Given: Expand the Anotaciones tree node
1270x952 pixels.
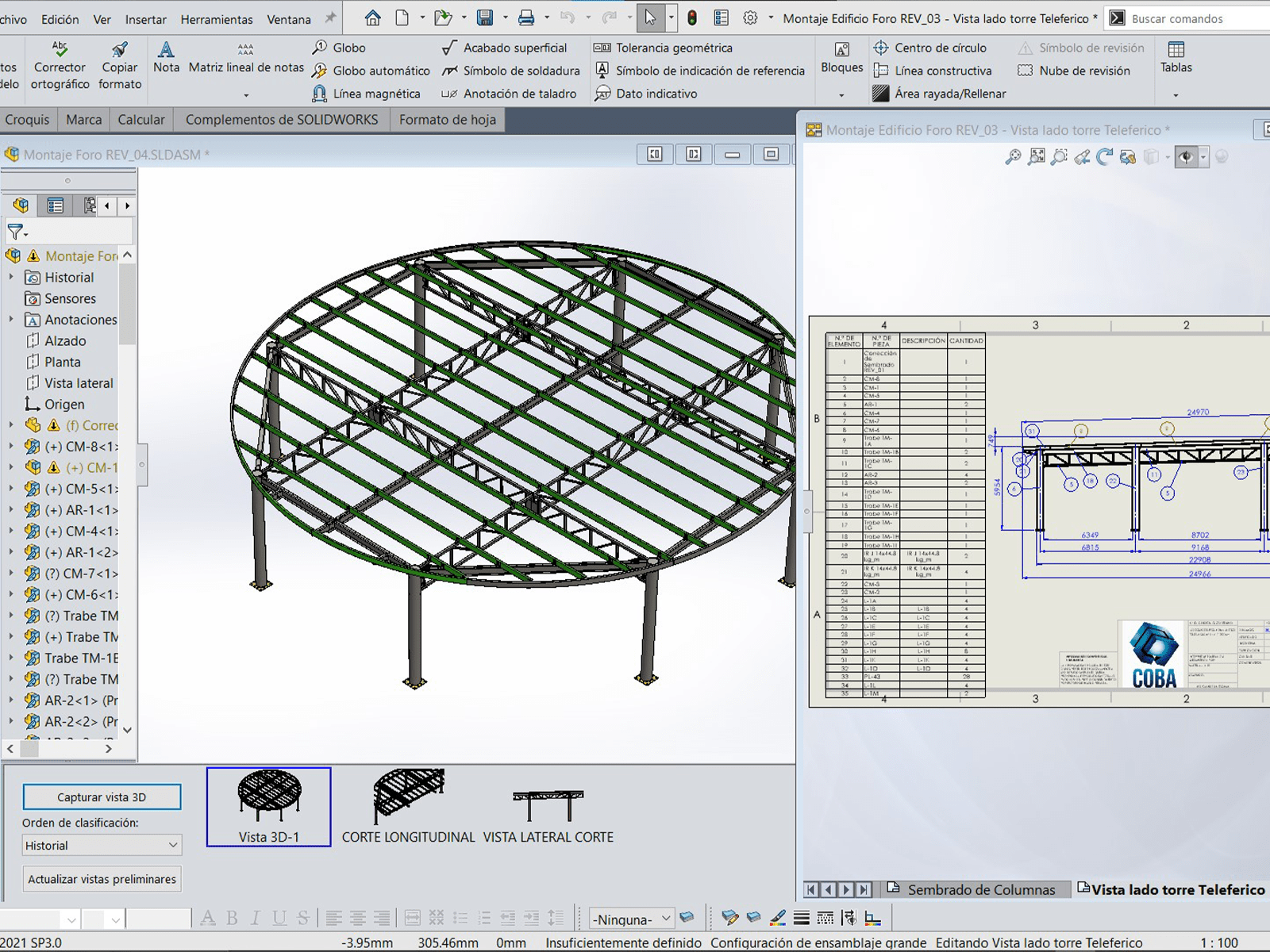Looking at the screenshot, I should tap(11, 320).
